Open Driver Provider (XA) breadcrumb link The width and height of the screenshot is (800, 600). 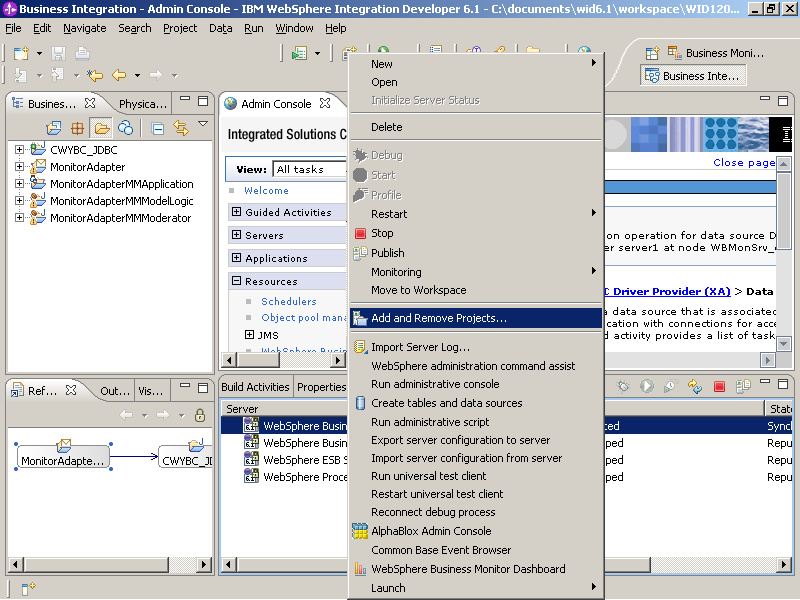tap(666, 292)
